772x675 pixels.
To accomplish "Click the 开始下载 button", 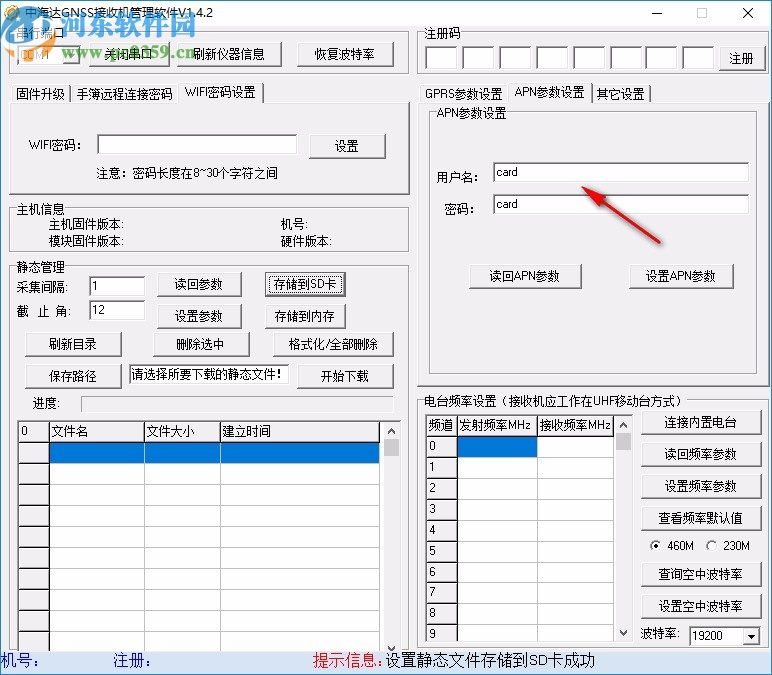I will pyautogui.click(x=345, y=376).
